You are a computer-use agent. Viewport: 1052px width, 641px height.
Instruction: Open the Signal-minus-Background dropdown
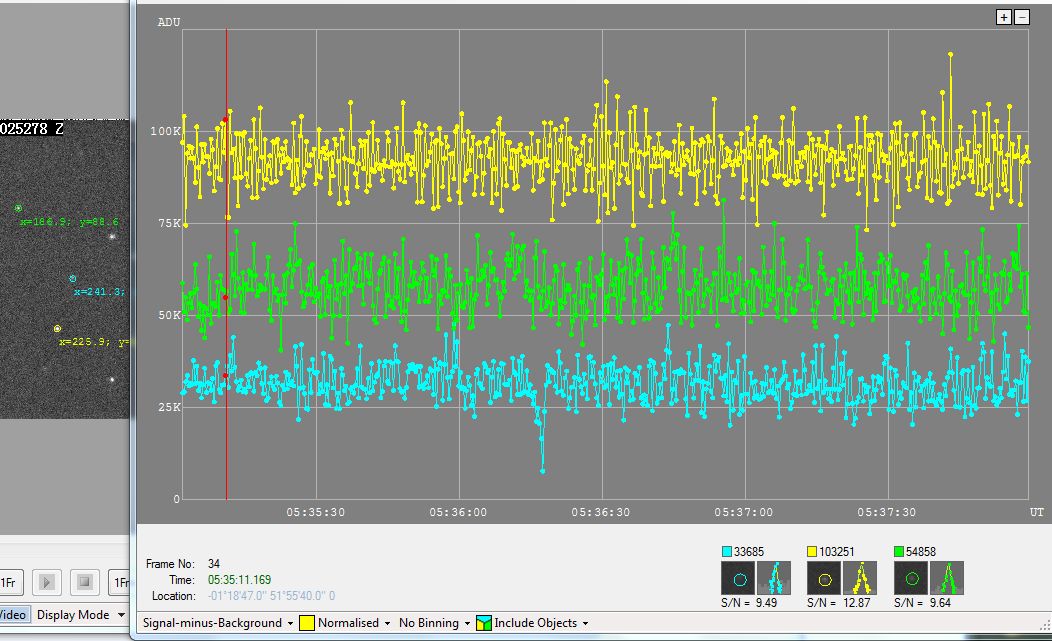(217, 623)
